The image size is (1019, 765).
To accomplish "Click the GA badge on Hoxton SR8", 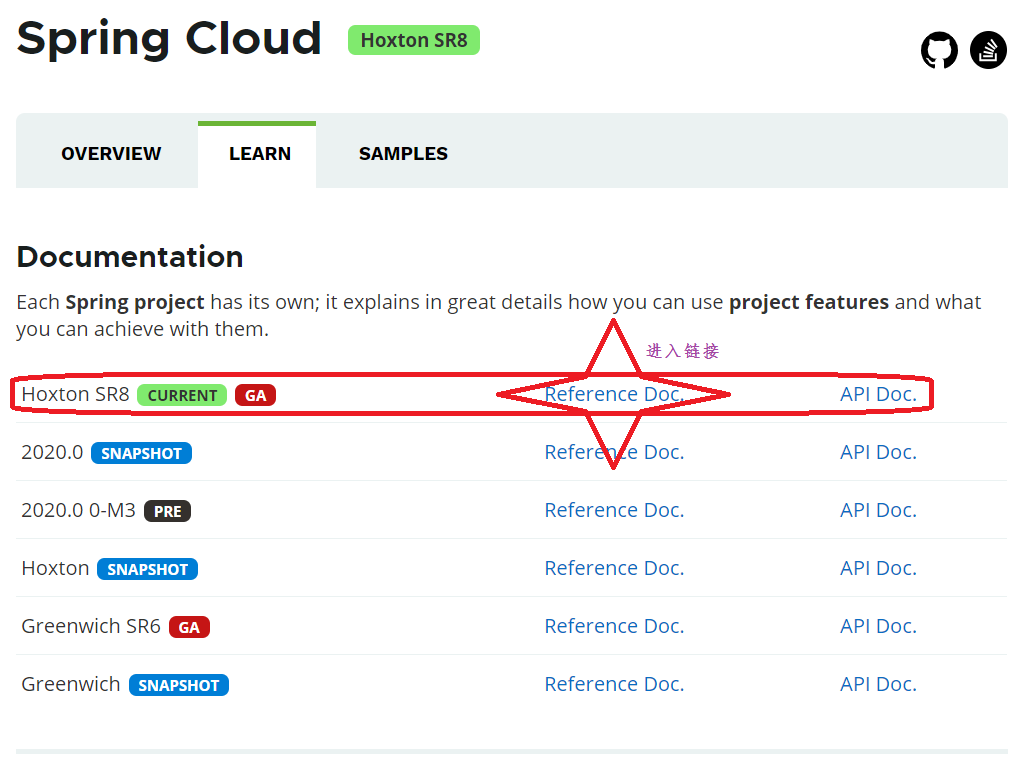I will [255, 395].
